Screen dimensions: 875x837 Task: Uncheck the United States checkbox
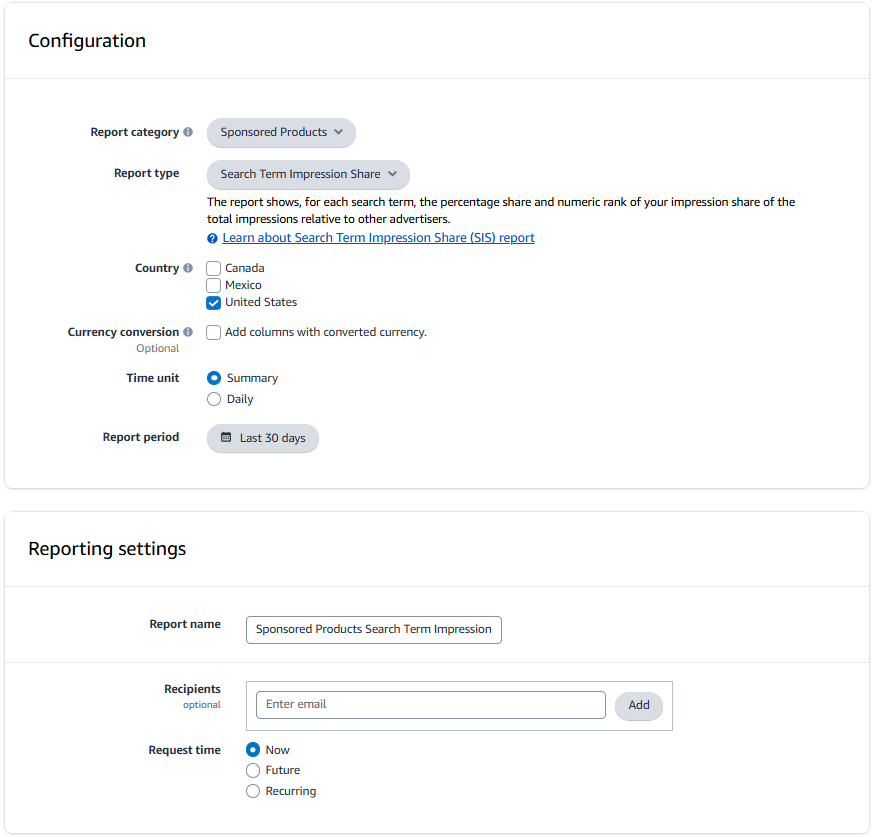click(214, 303)
